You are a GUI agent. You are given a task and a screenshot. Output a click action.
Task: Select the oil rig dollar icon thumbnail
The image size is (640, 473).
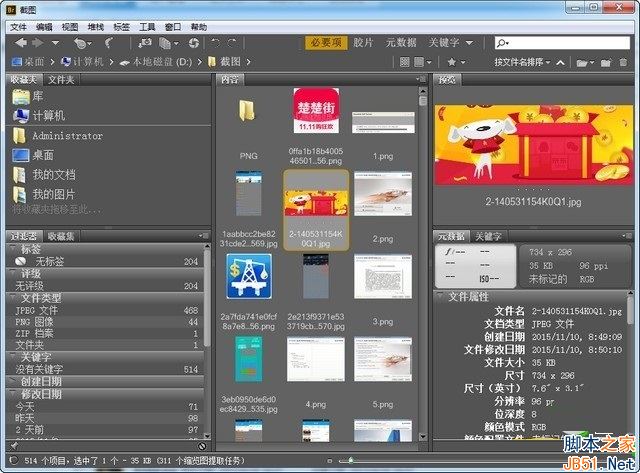click(x=249, y=276)
